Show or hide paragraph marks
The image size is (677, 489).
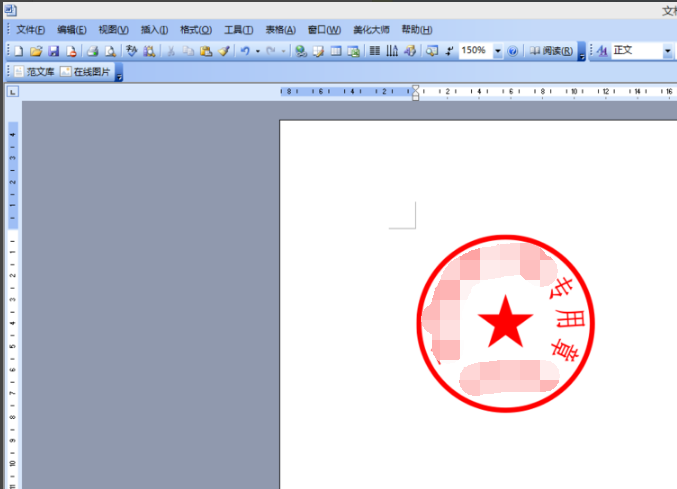[x=449, y=51]
